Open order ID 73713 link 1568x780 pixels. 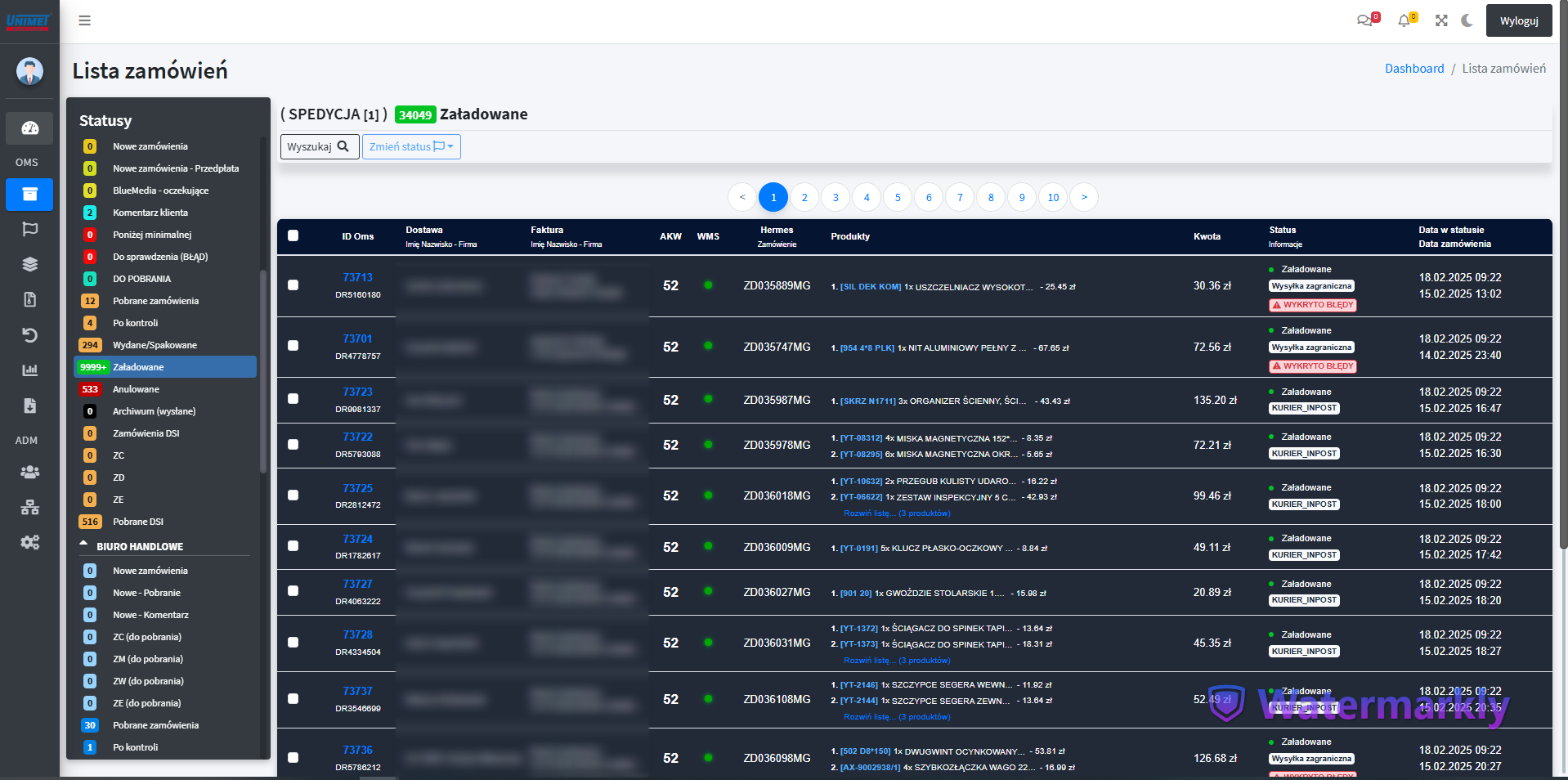pos(357,277)
